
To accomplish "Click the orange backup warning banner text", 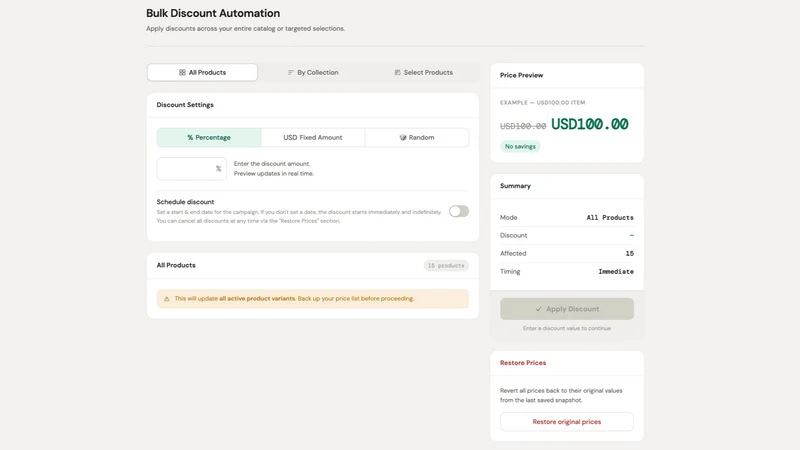I will point(294,299).
